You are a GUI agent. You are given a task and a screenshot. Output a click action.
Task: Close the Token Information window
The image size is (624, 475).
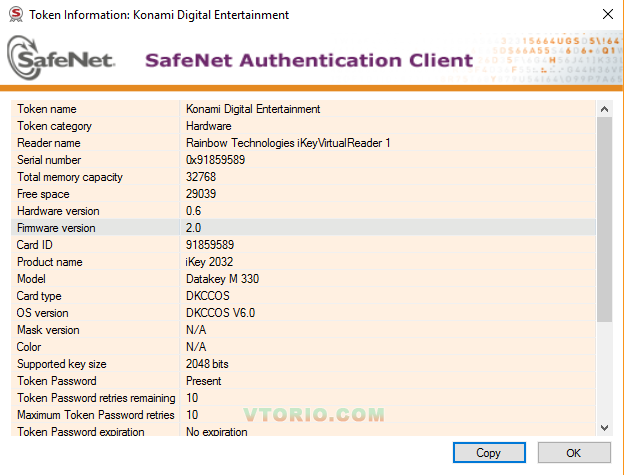tap(607, 15)
